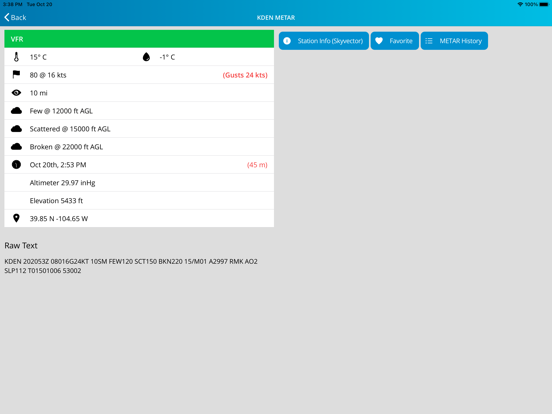Viewport: 552px width, 414px height.
Task: Select Few @ 12000 ft AGL text
Action: [x=61, y=111]
